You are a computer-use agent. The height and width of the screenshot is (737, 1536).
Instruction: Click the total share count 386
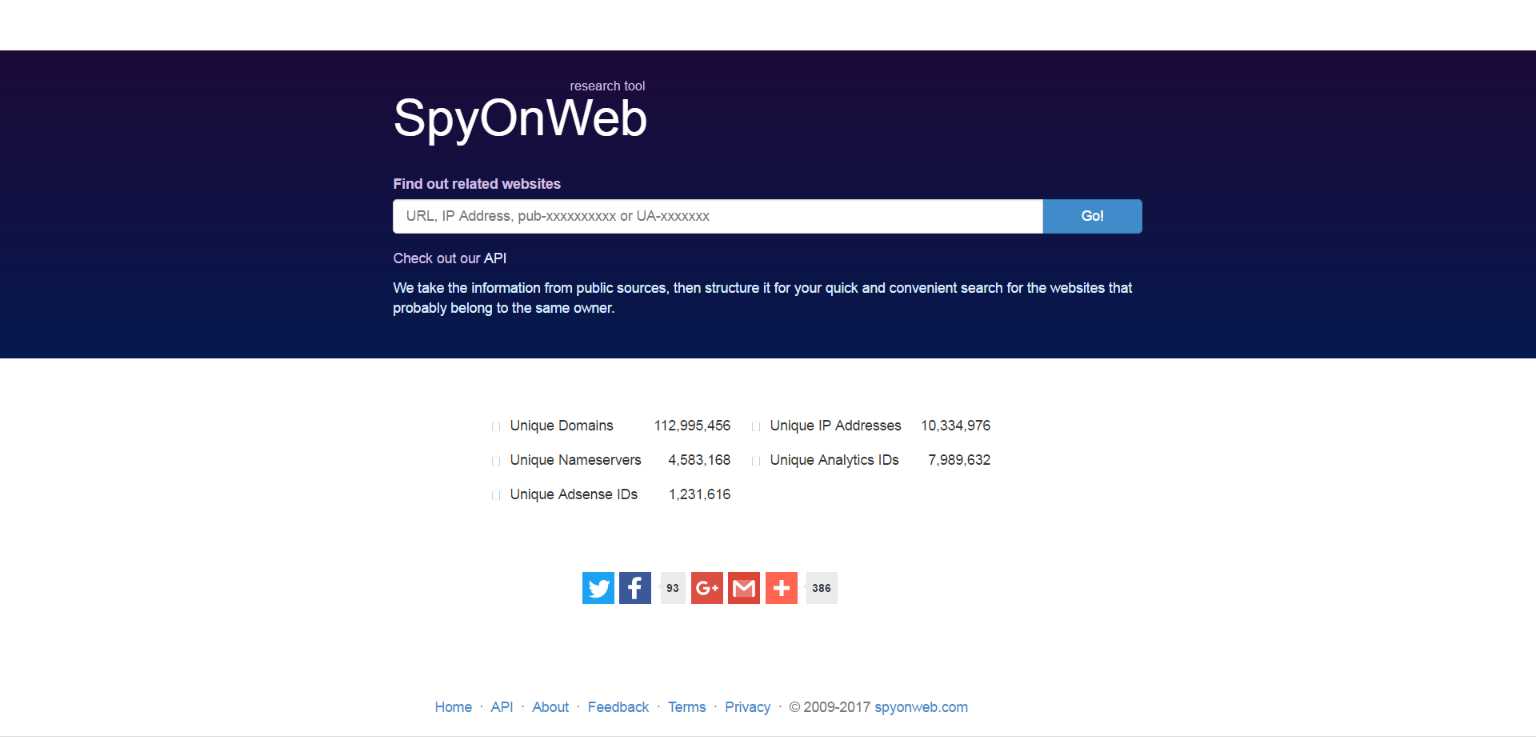[822, 588]
